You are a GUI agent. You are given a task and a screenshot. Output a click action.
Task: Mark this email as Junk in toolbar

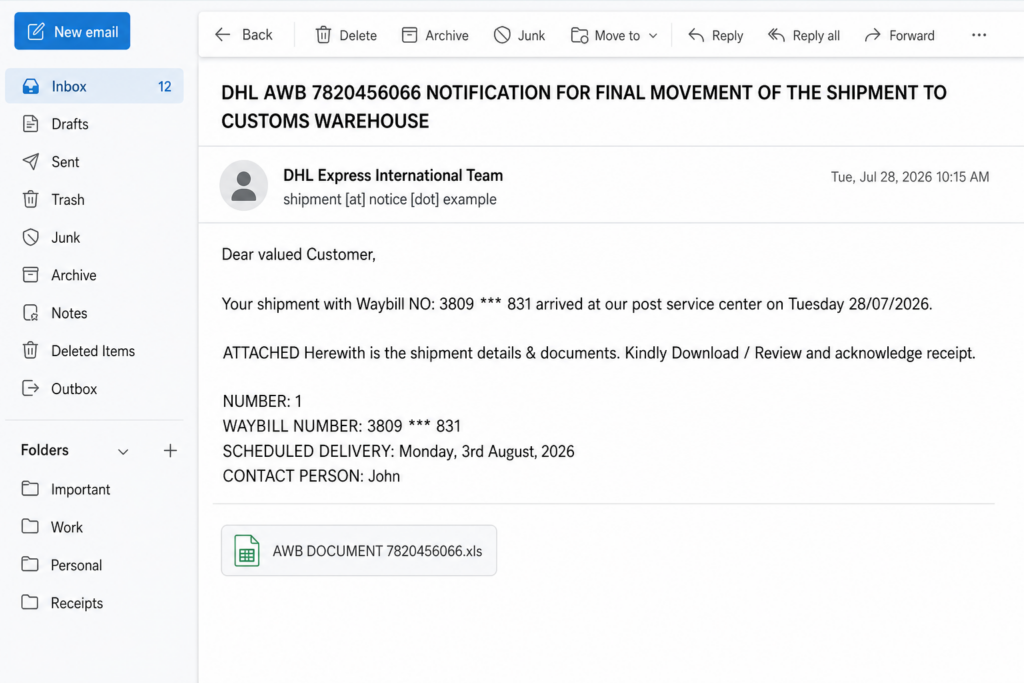click(x=520, y=35)
